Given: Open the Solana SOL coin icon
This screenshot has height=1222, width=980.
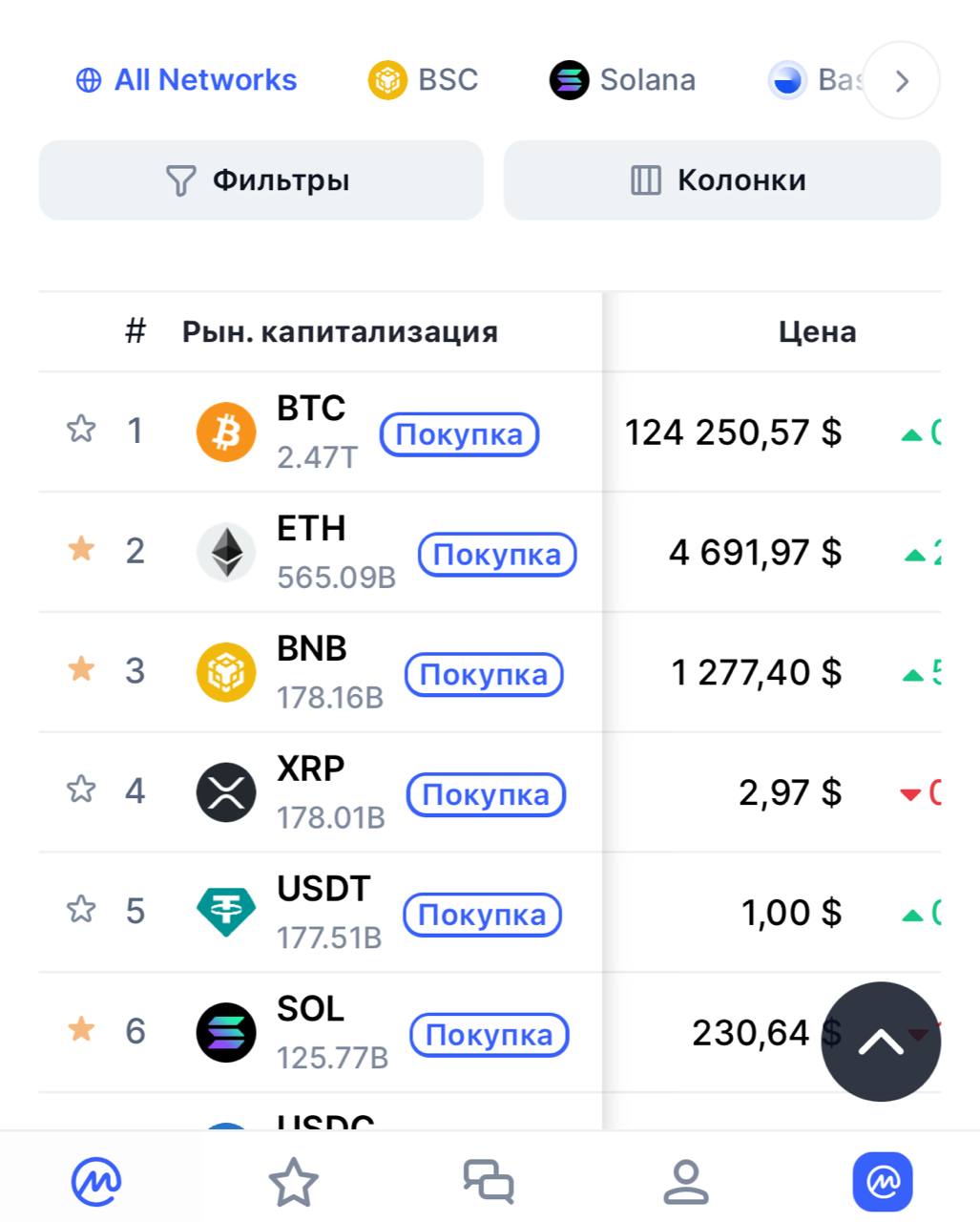Looking at the screenshot, I should coord(226,1032).
